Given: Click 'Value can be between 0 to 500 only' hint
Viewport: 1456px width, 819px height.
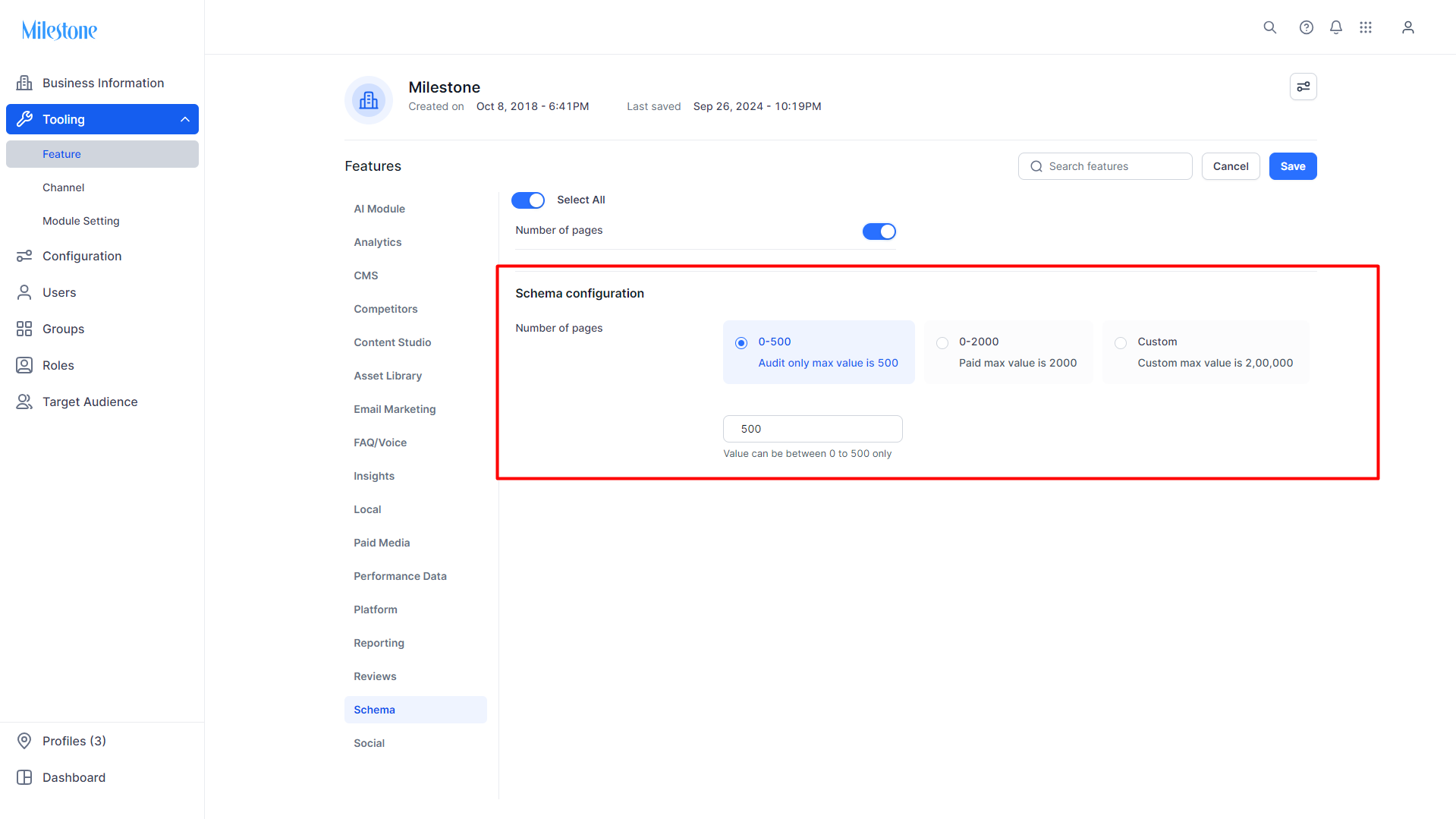Looking at the screenshot, I should click(807, 454).
